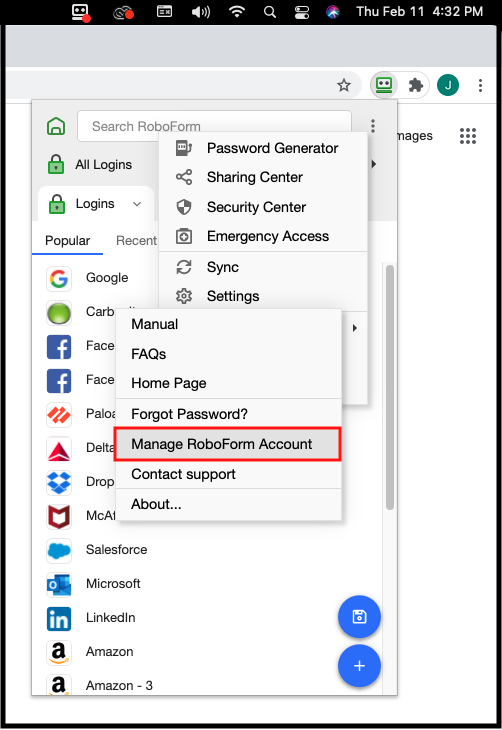Click the RoboForm extension icon in toolbar
This screenshot has width=502, height=730.
(384, 85)
